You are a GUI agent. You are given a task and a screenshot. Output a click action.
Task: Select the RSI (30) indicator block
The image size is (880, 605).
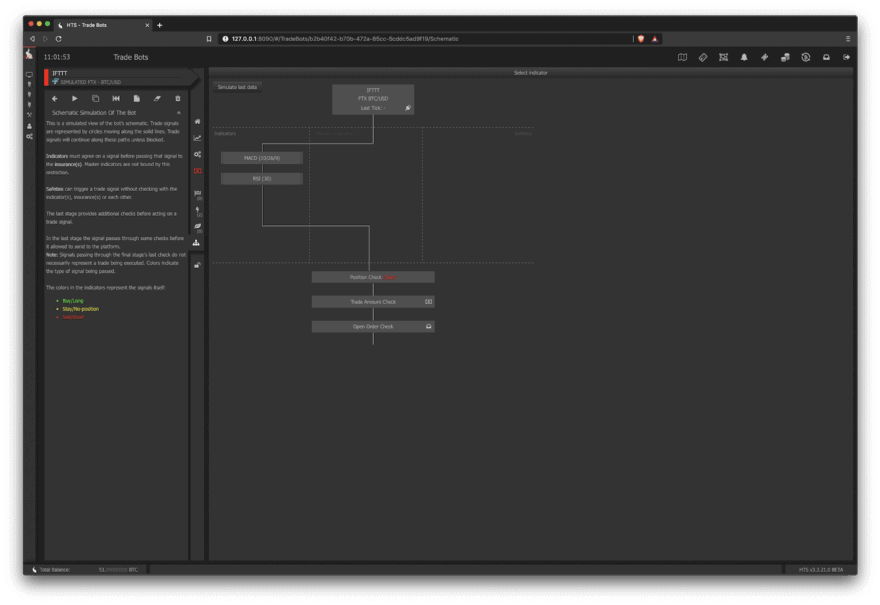262,178
